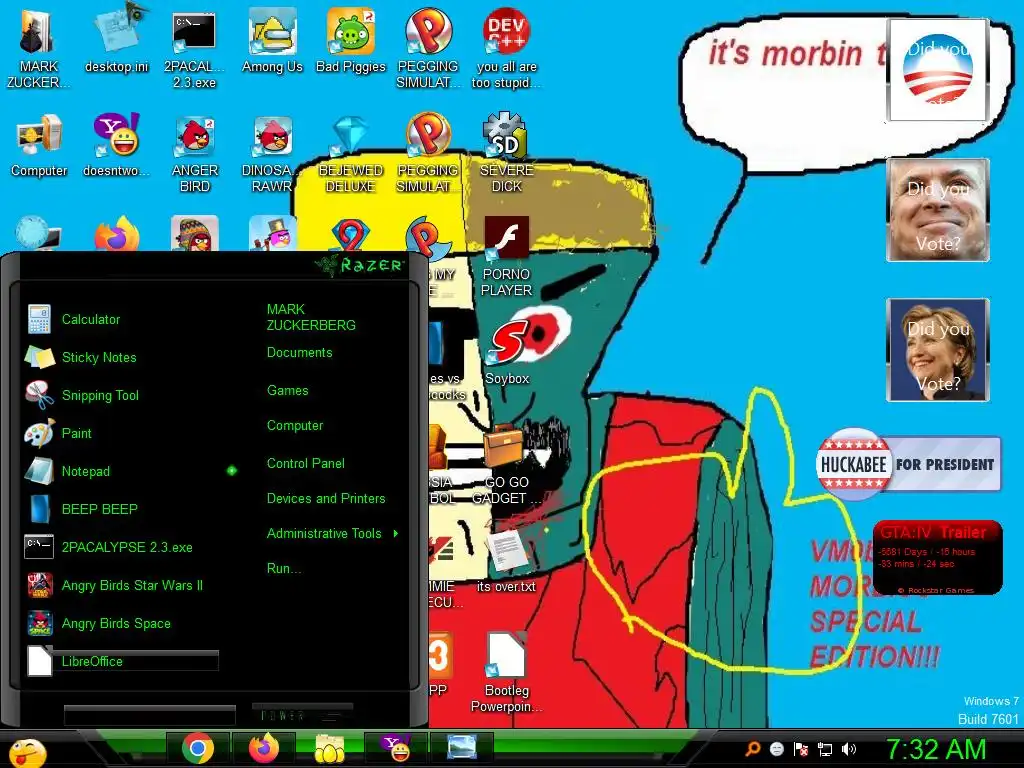Open BEEP BEEP in Start menu
The height and width of the screenshot is (768, 1024).
(x=121, y=509)
